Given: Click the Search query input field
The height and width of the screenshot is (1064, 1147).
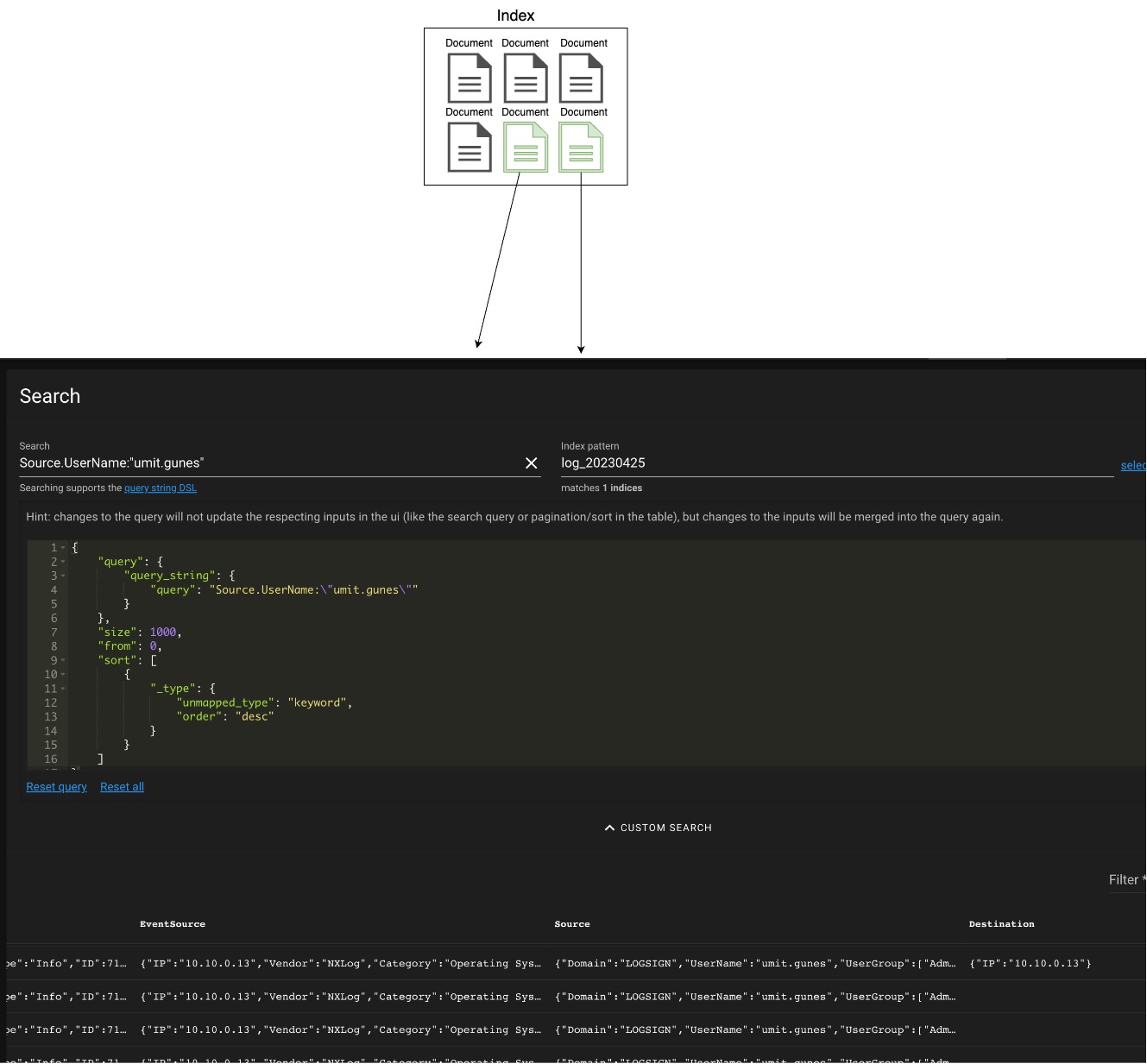Looking at the screenshot, I should pos(270,463).
